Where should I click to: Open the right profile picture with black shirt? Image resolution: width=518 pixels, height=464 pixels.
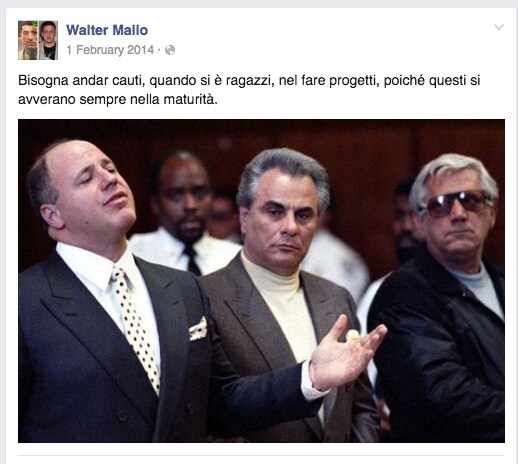coord(49,40)
